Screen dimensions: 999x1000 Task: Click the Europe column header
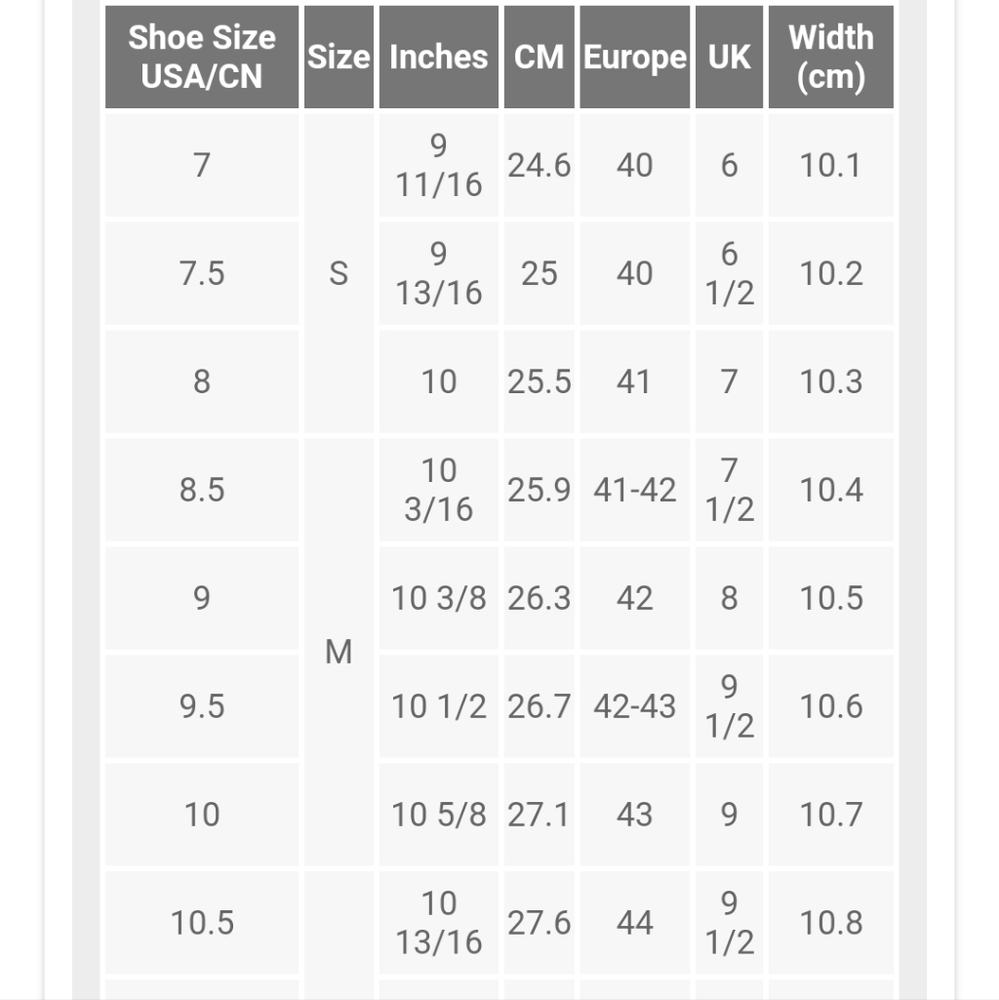(x=635, y=57)
